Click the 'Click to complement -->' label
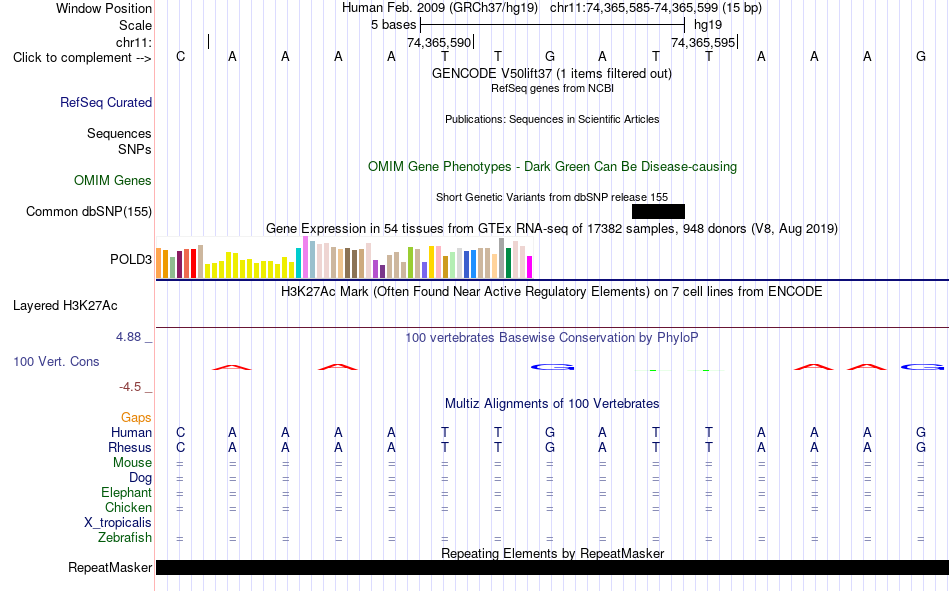This screenshot has width=950, height=591. click(x=82, y=58)
